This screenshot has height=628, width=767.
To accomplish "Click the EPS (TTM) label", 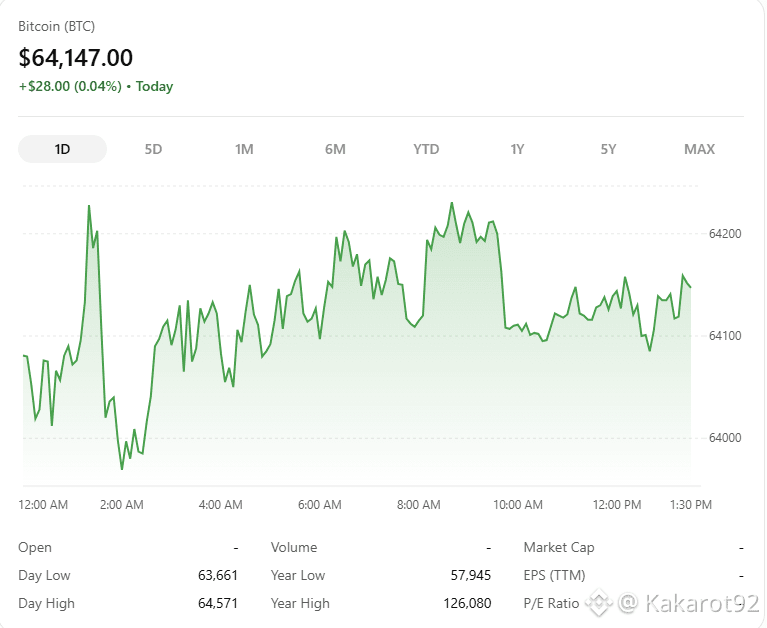I will click(554, 575).
